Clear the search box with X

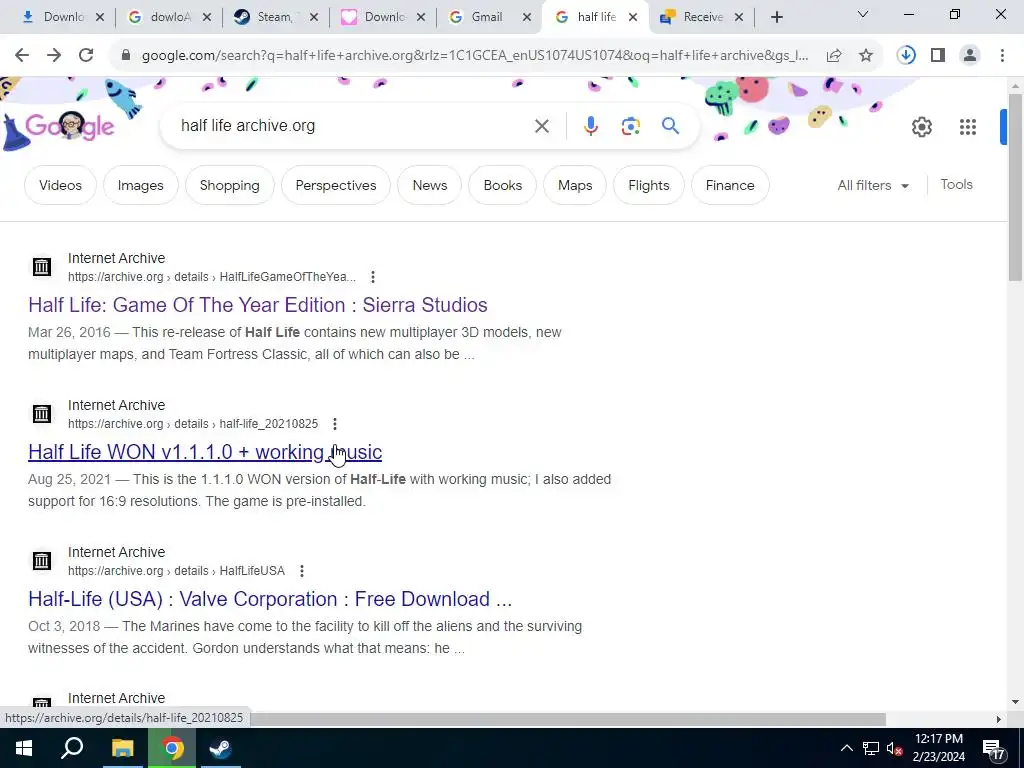(542, 126)
